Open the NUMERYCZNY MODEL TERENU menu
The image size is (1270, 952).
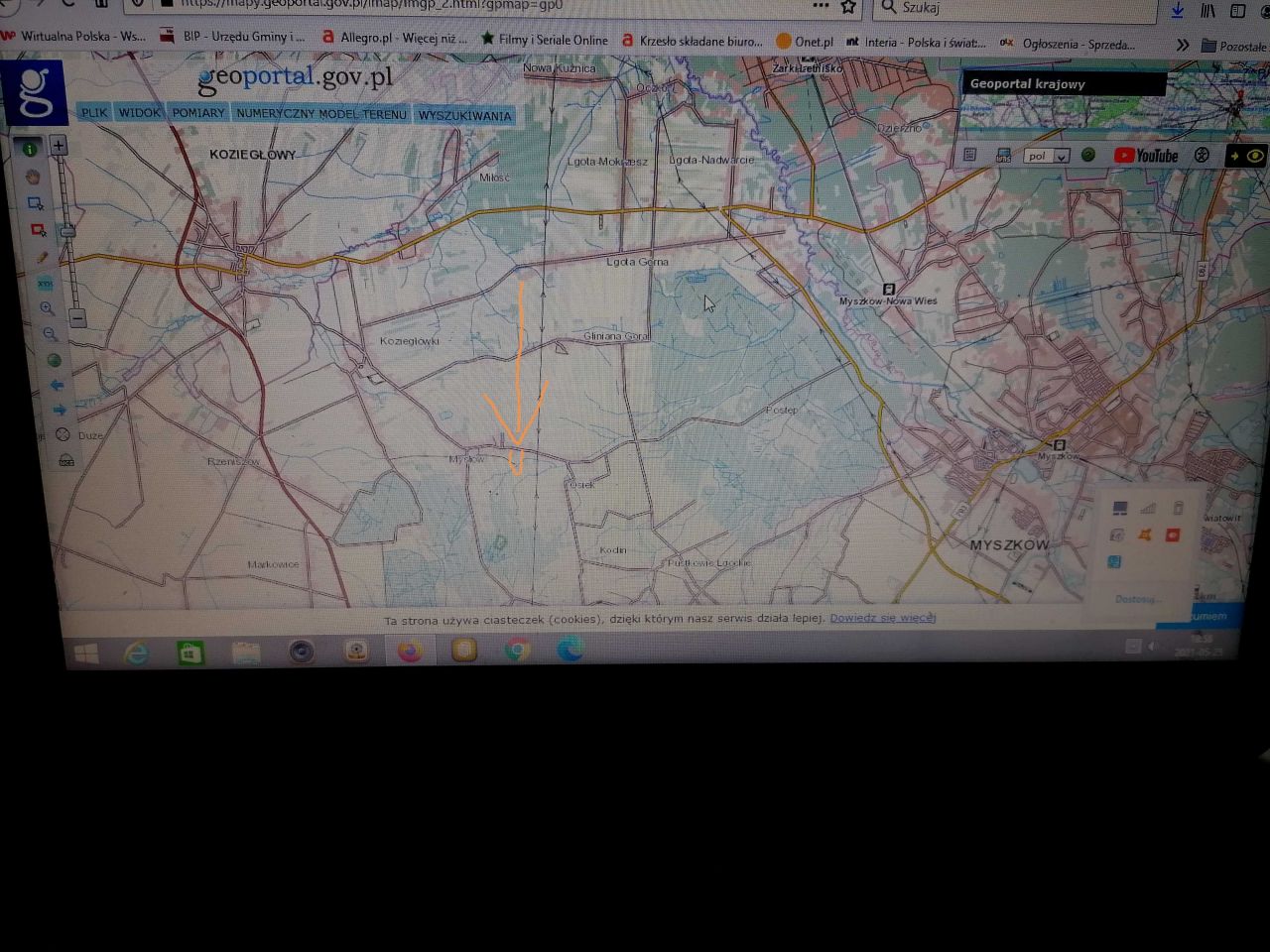pyautogui.click(x=321, y=114)
